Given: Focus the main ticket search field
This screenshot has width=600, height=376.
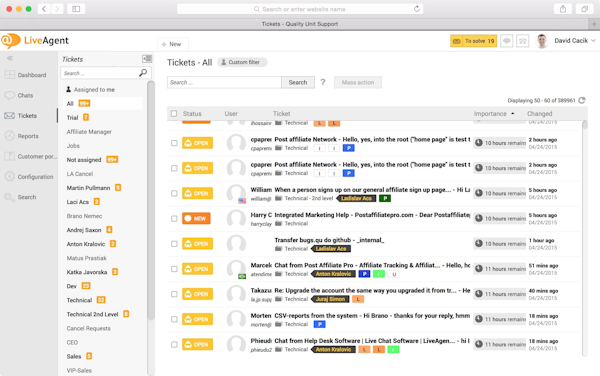Looking at the screenshot, I should [224, 82].
